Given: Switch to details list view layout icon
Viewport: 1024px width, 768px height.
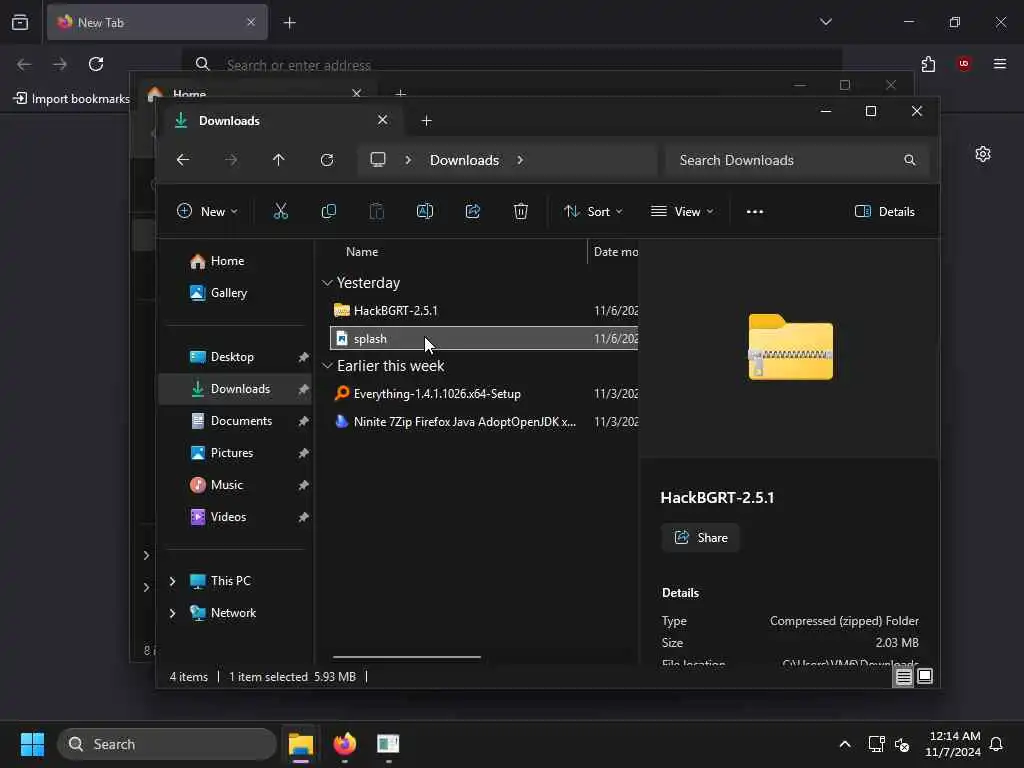Looking at the screenshot, I should pyautogui.click(x=904, y=677).
